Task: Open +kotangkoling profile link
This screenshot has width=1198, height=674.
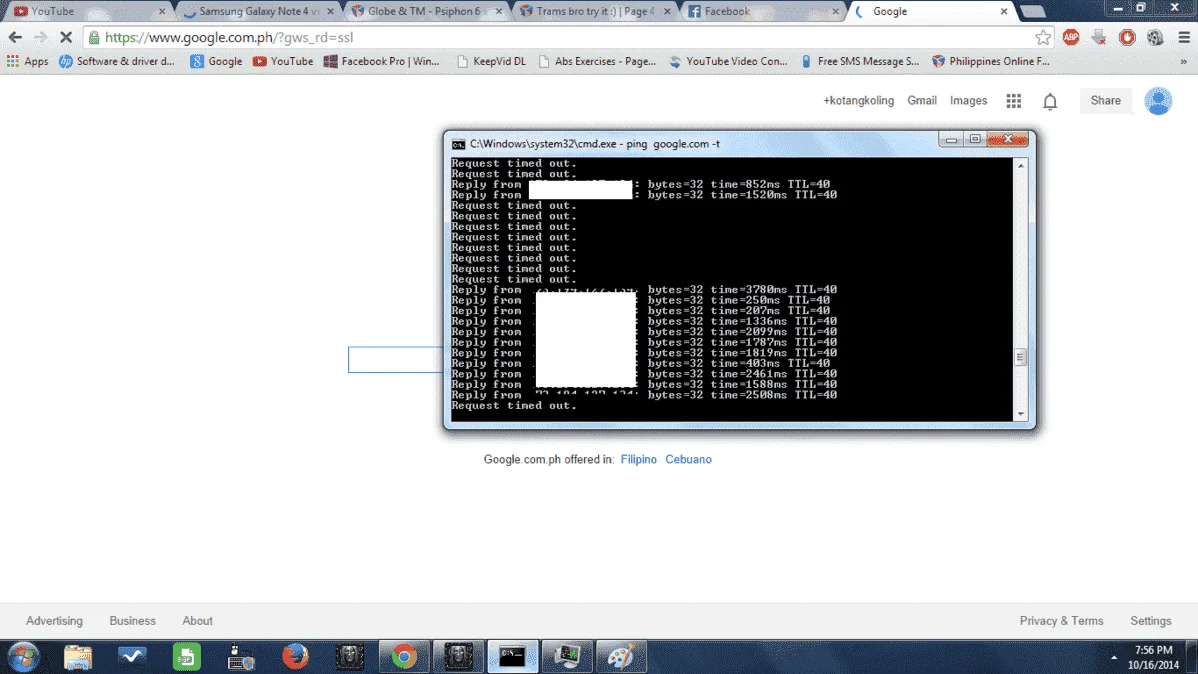Action: pos(858,101)
